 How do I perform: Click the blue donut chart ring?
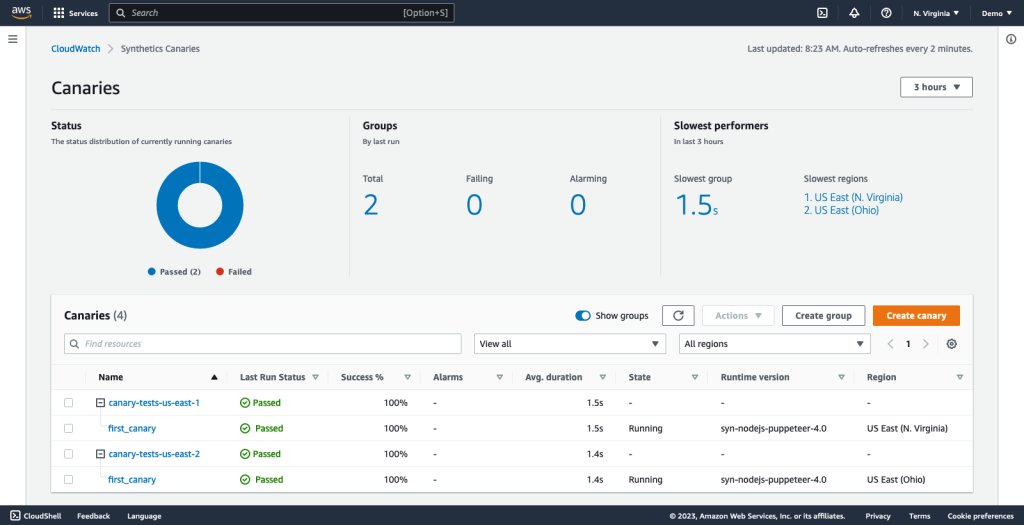167,206
